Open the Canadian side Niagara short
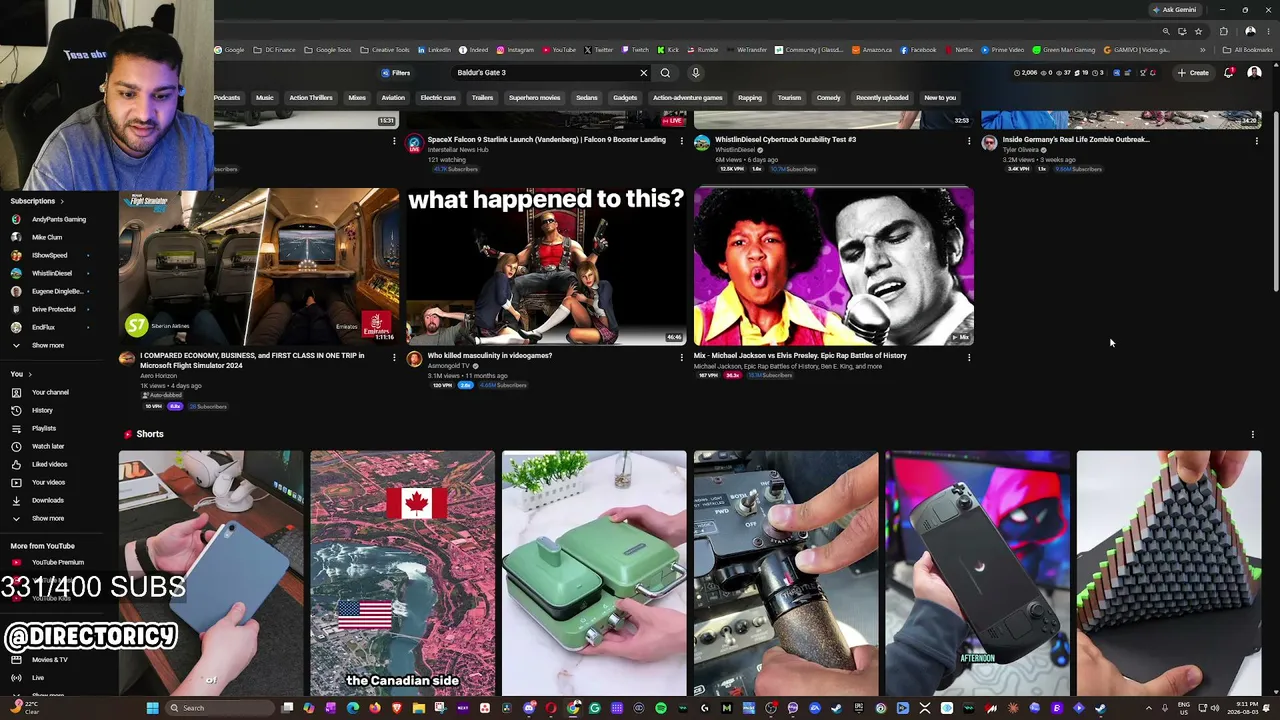 point(402,573)
